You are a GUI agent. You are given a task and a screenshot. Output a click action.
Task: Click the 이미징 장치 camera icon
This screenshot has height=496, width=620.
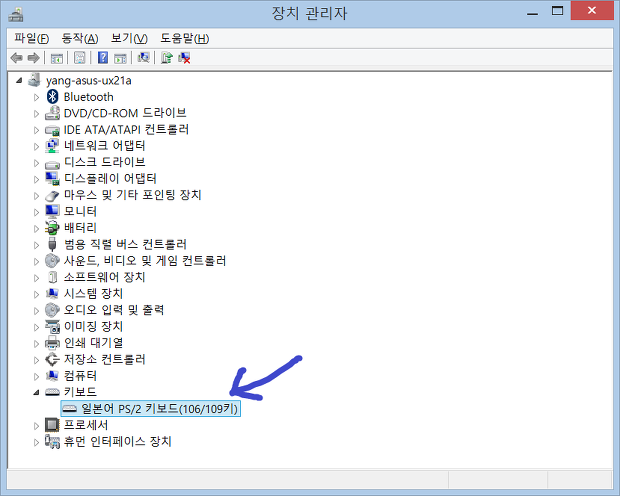click(x=52, y=326)
